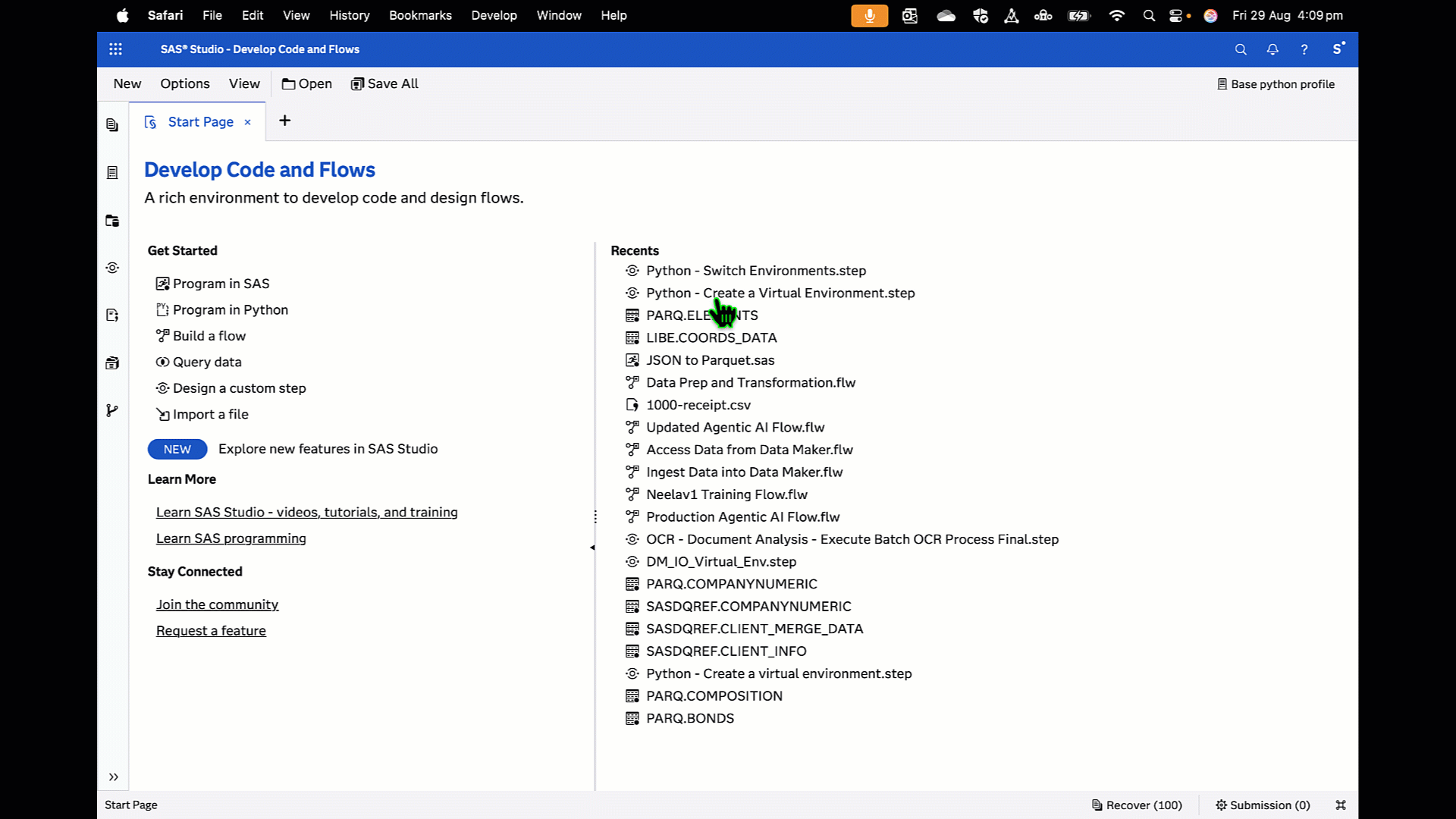Image resolution: width=1456 pixels, height=819 pixels.
Task: Click Recover (100) in status bar
Action: pos(1137,805)
